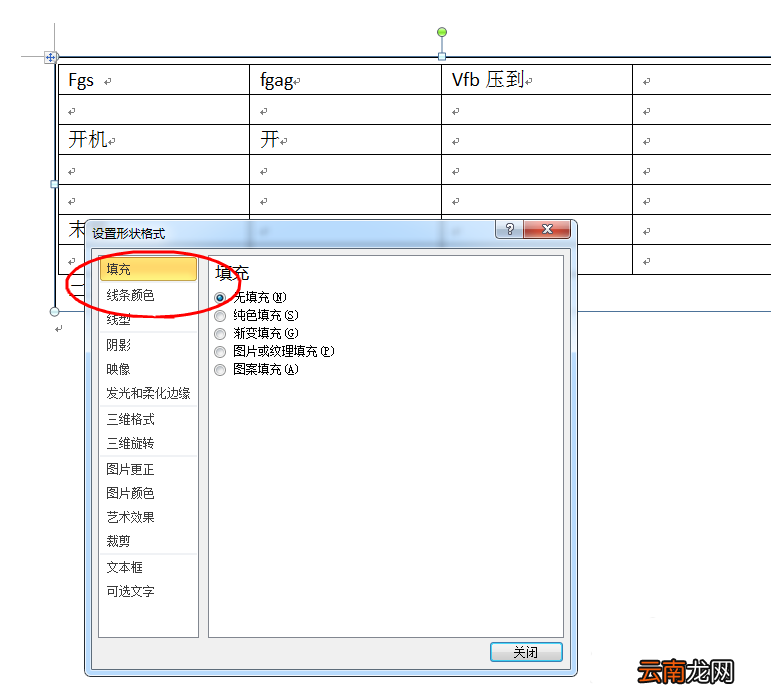This screenshot has width=771, height=700.
Task: Click the table cell containing fgag
Action: click(345, 80)
